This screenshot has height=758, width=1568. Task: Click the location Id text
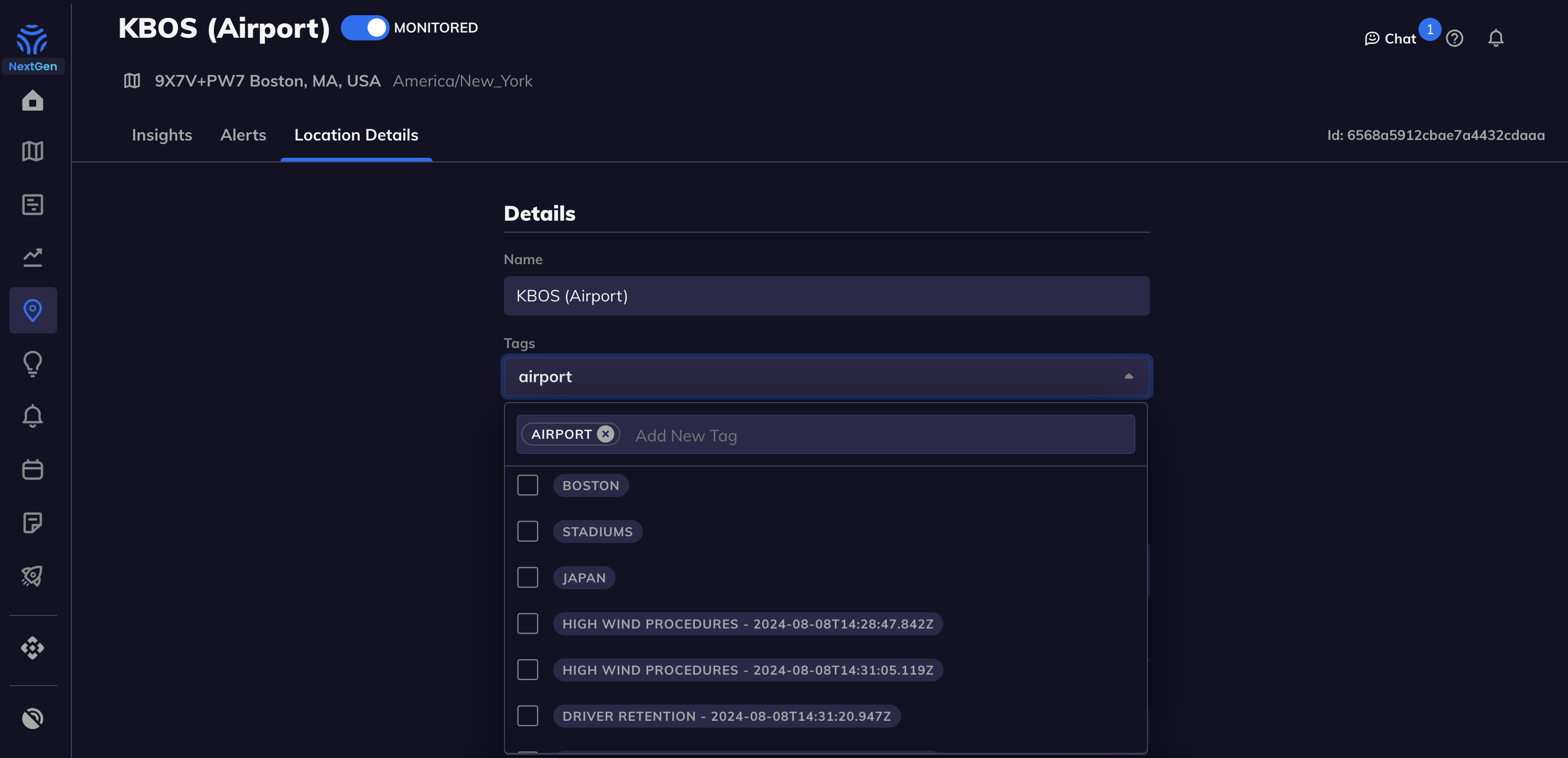[x=1436, y=135]
